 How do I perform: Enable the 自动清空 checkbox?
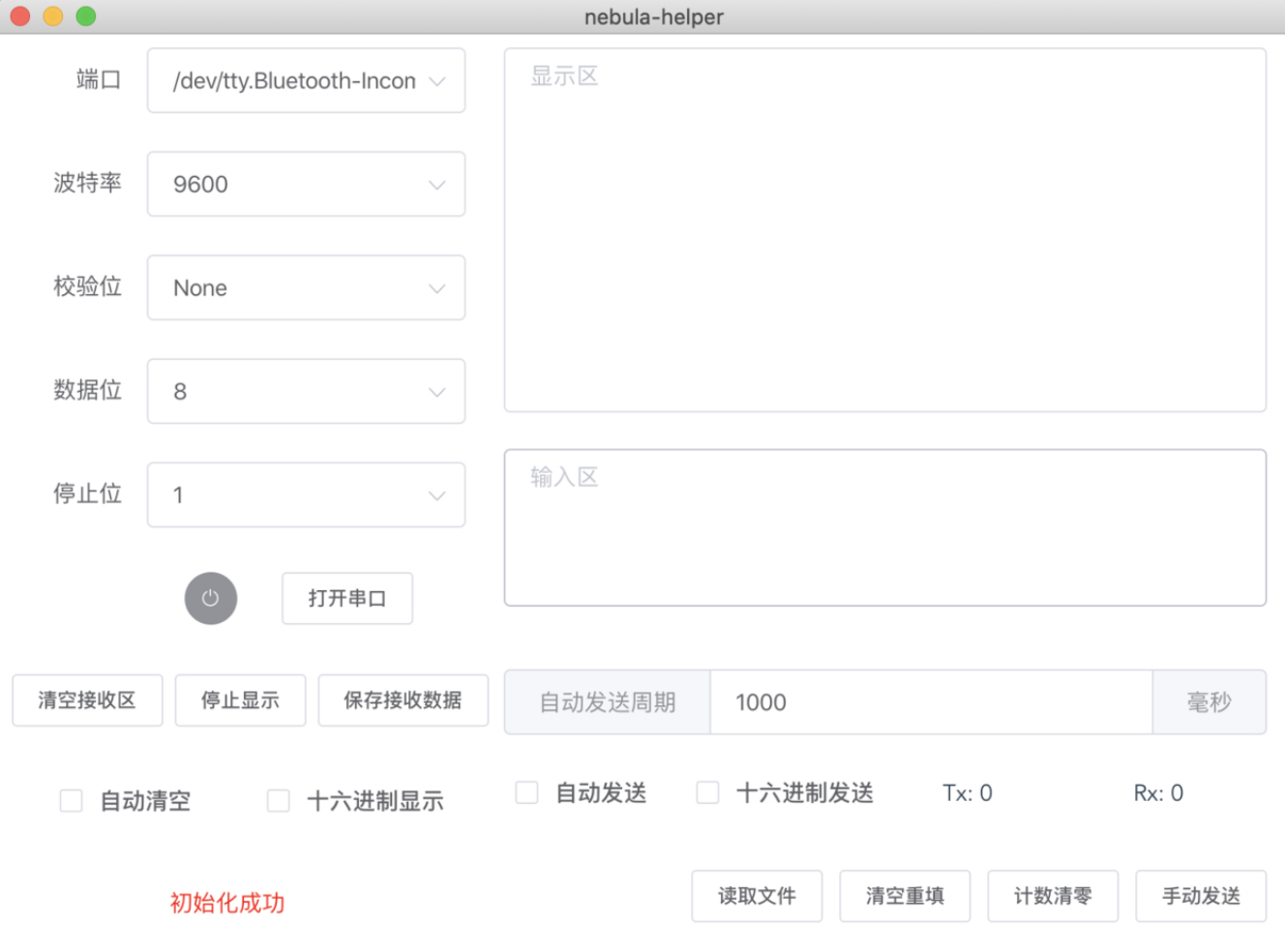[x=71, y=800]
